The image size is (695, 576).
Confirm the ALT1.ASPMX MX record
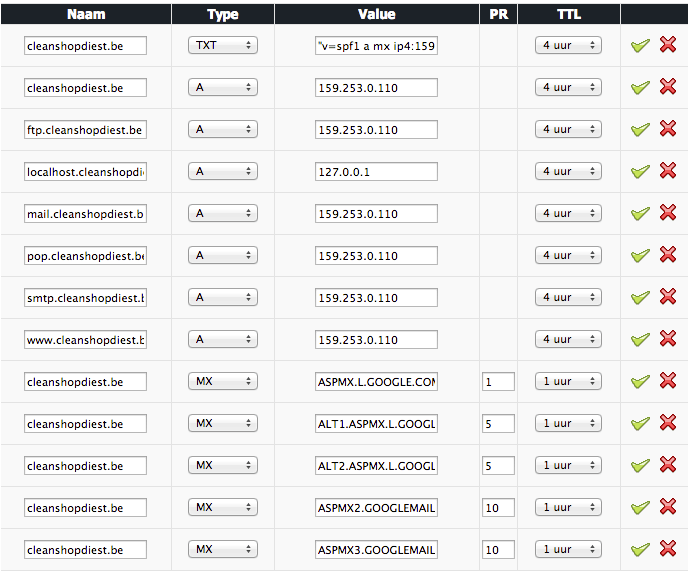[x=640, y=424]
